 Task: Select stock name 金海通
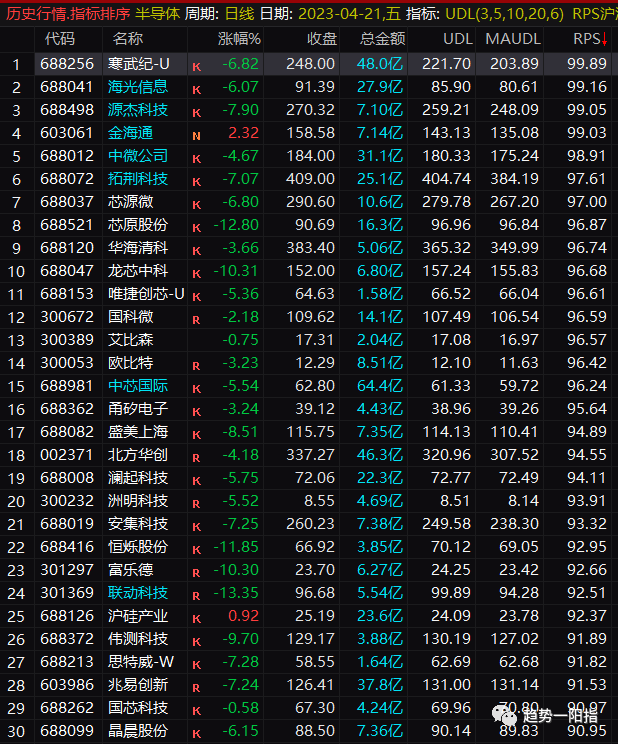click(x=131, y=133)
